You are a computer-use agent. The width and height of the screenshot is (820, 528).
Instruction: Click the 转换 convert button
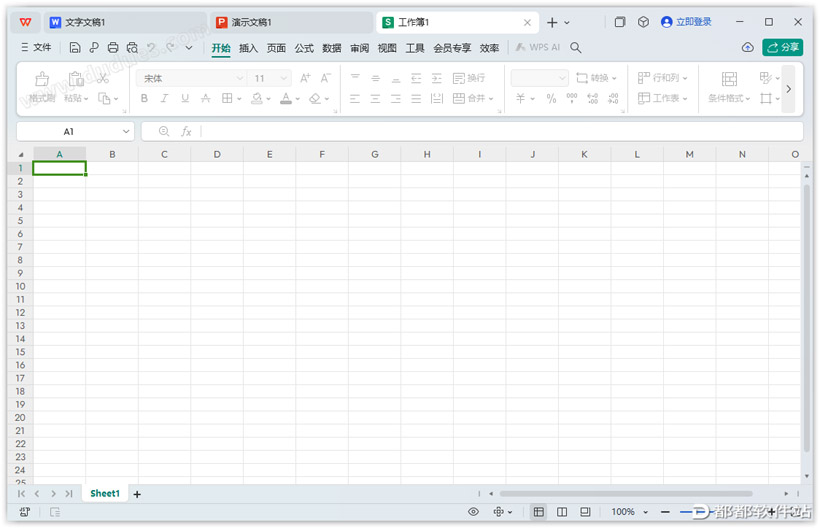(597, 78)
